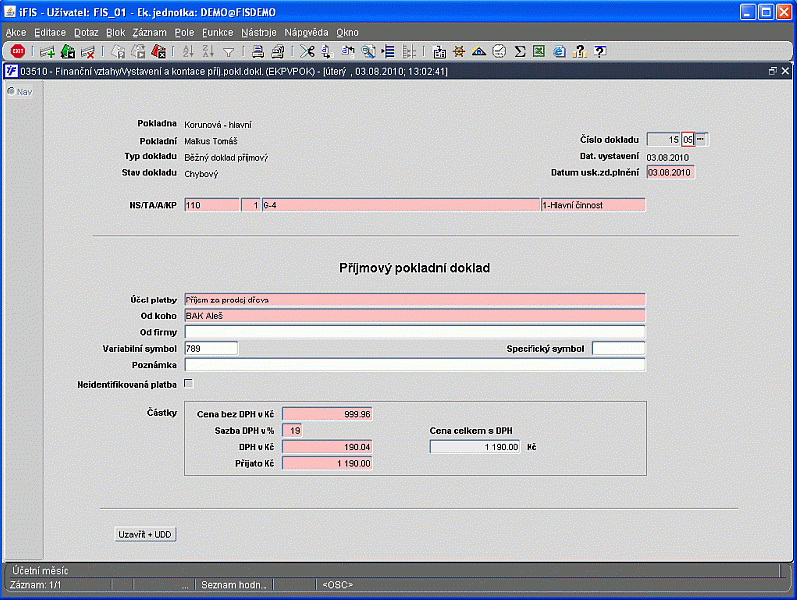797x600 pixels.
Task: Click the sigma sum icon
Action: 520,51
